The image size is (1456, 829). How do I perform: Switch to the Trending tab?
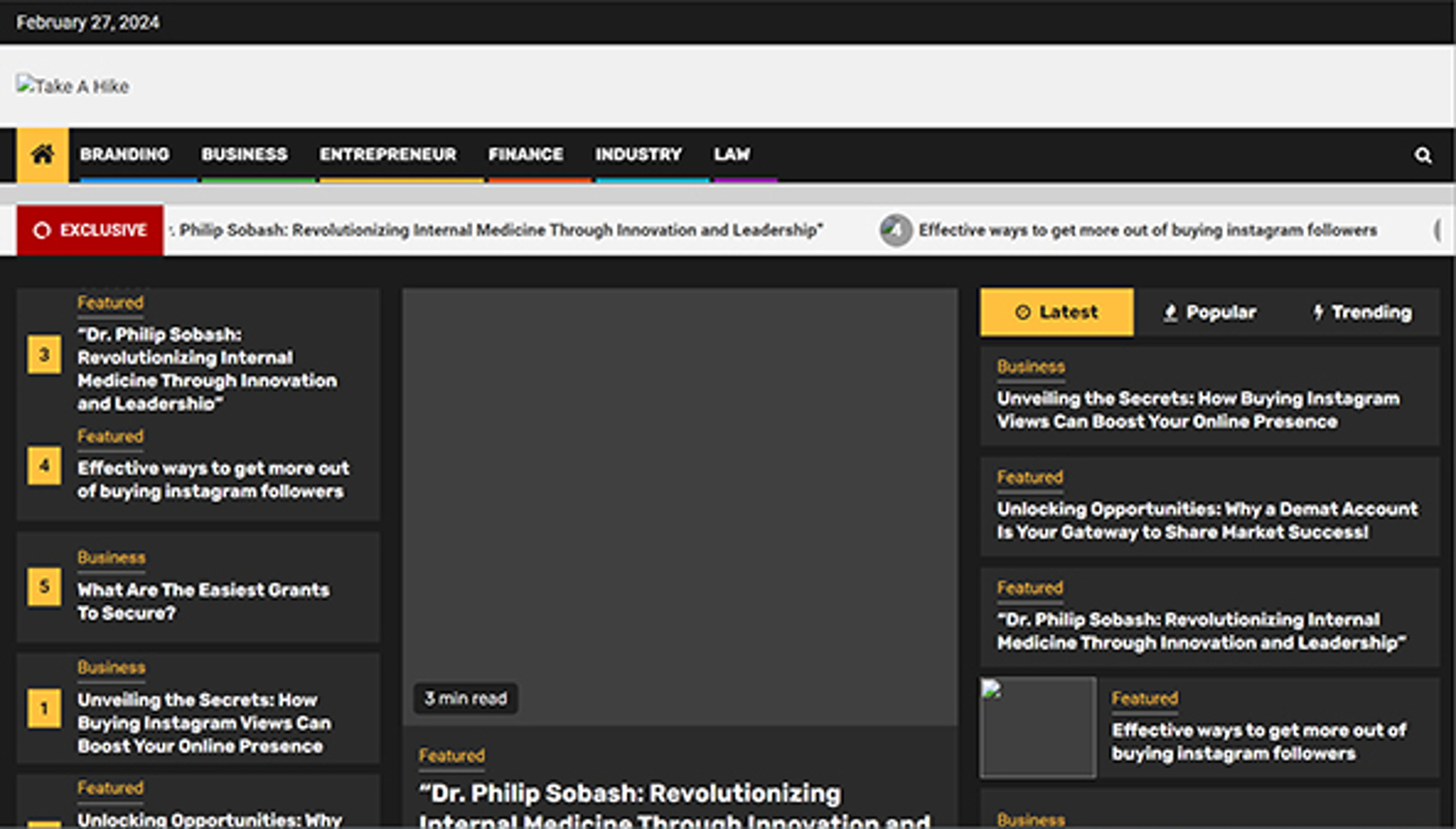tap(1362, 312)
